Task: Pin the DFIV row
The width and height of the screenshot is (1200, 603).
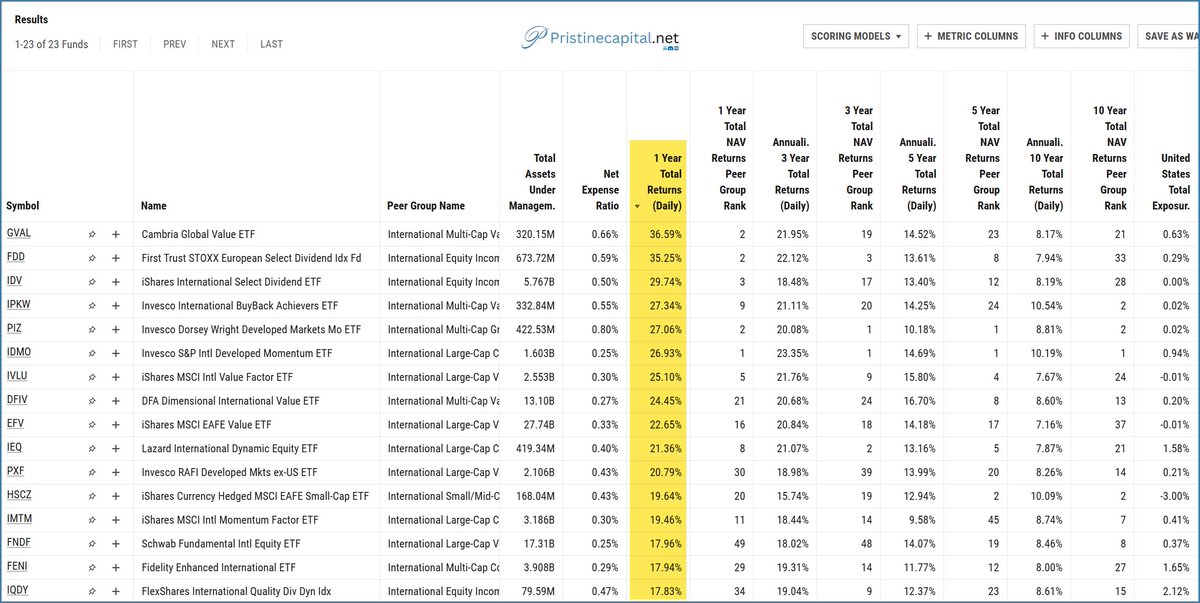Action: 91,401
